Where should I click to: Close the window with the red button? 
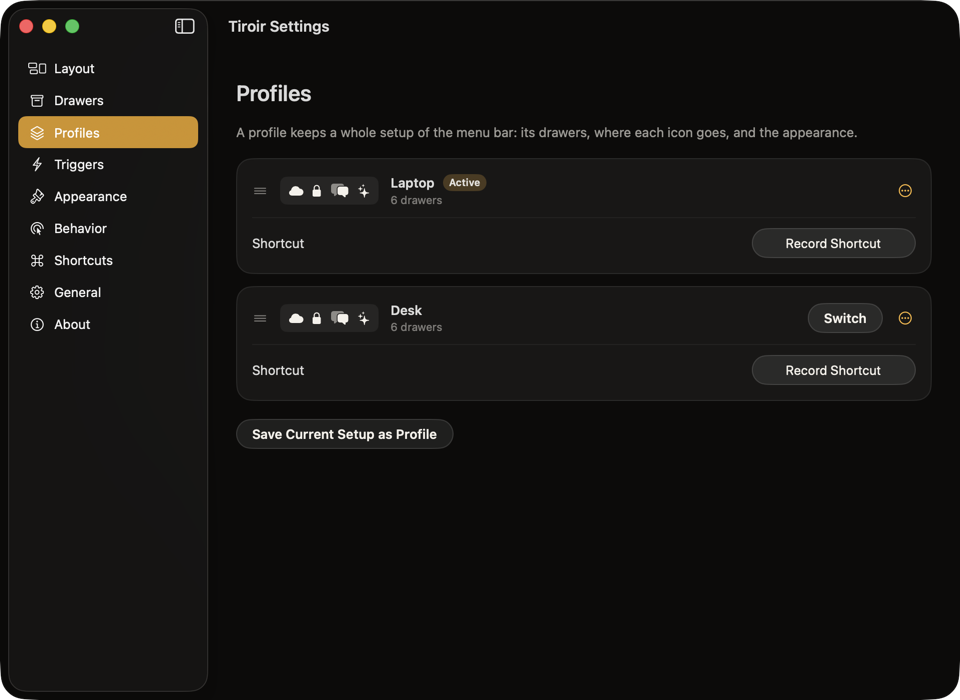click(x=26, y=26)
